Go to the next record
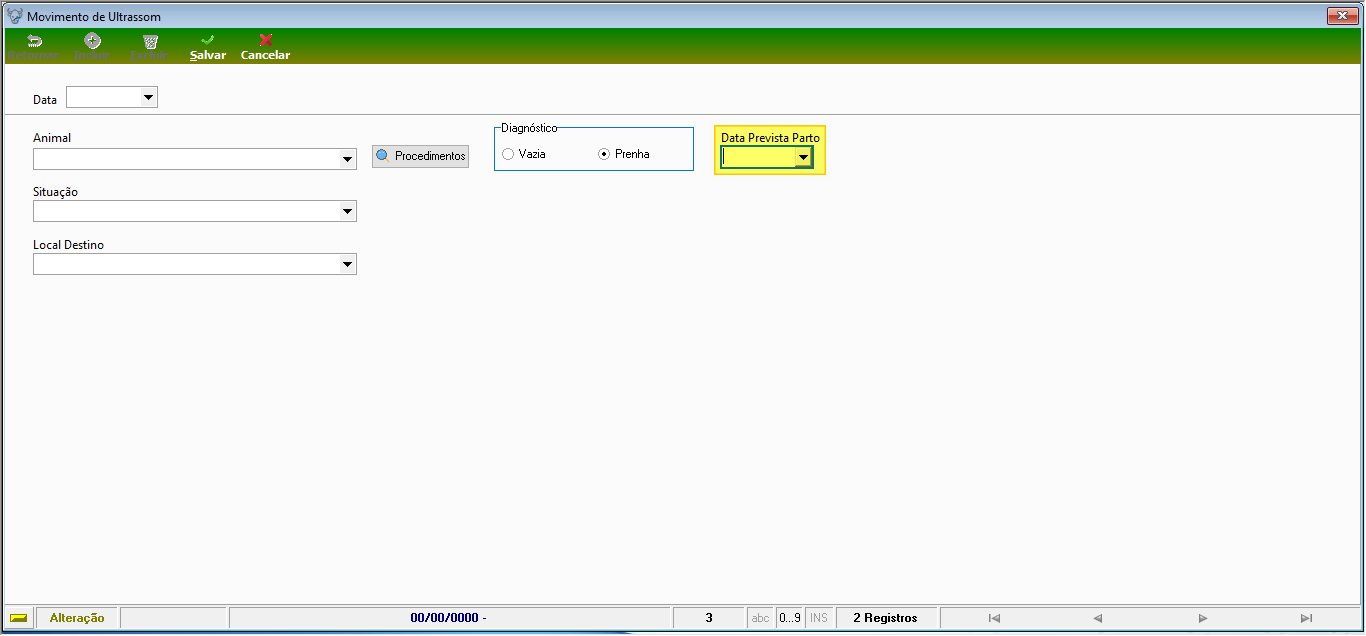This screenshot has height=636, width=1366. pyautogui.click(x=1203, y=618)
